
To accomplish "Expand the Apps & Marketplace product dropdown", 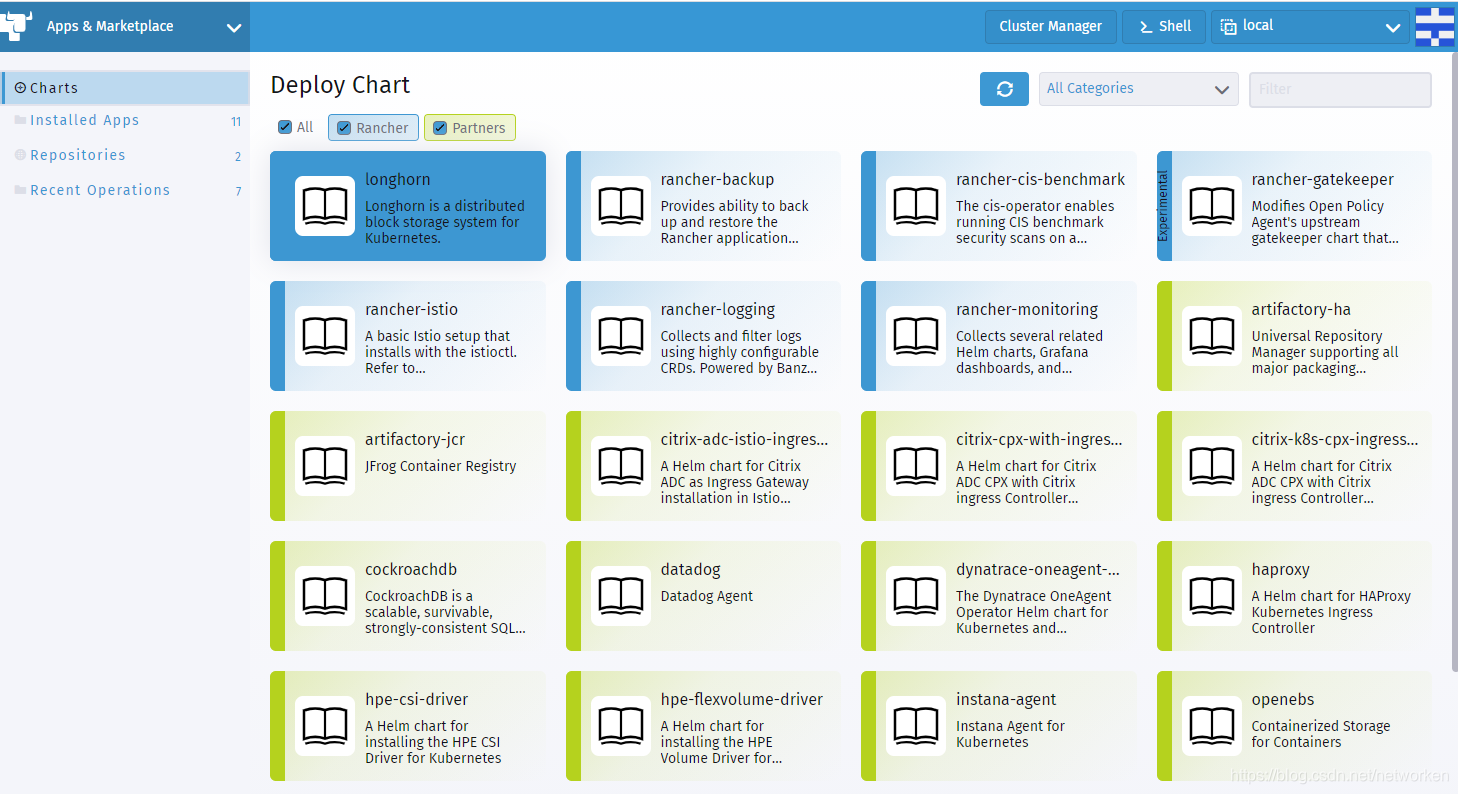I will 234,28.
